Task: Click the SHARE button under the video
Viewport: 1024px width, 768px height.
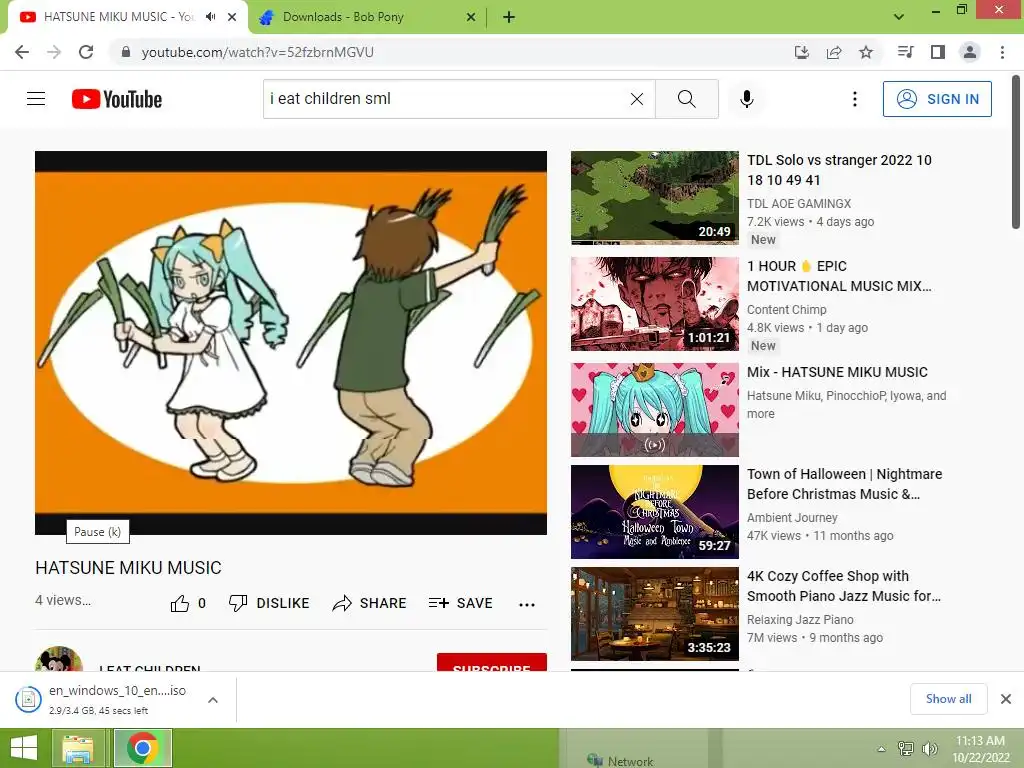Action: point(370,603)
